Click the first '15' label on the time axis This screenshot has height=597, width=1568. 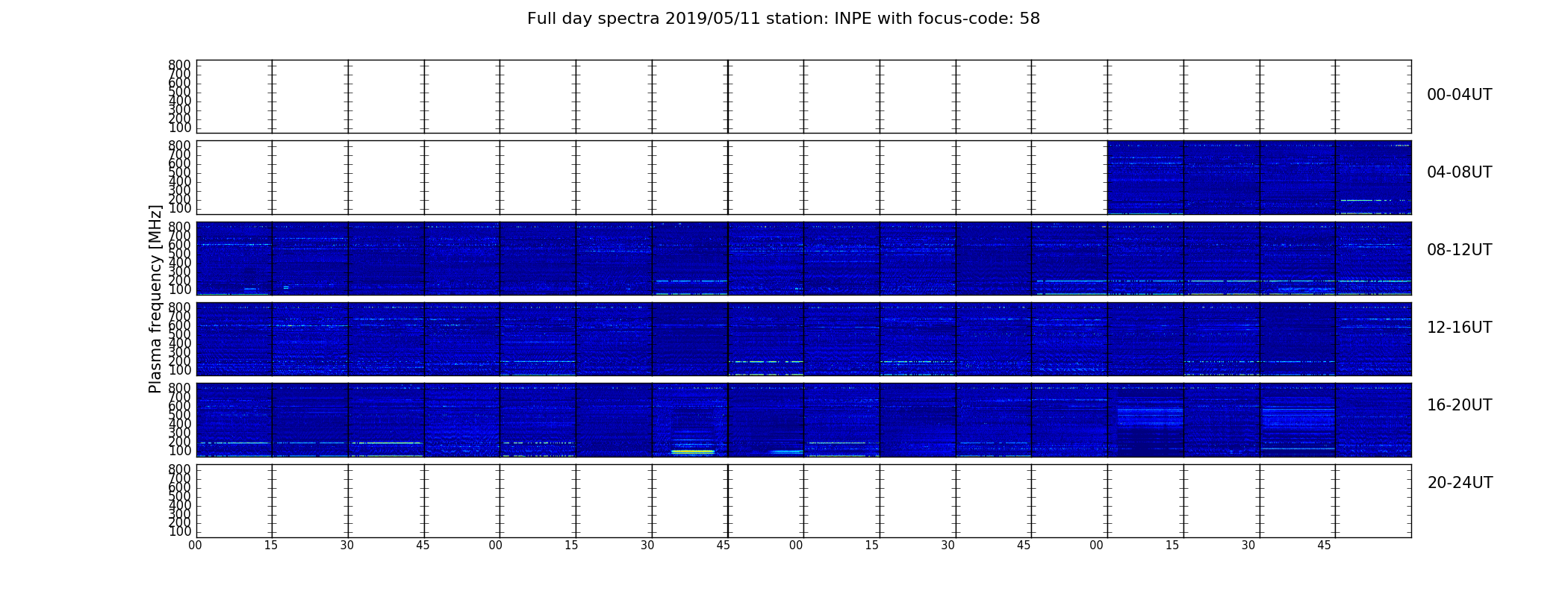271,546
